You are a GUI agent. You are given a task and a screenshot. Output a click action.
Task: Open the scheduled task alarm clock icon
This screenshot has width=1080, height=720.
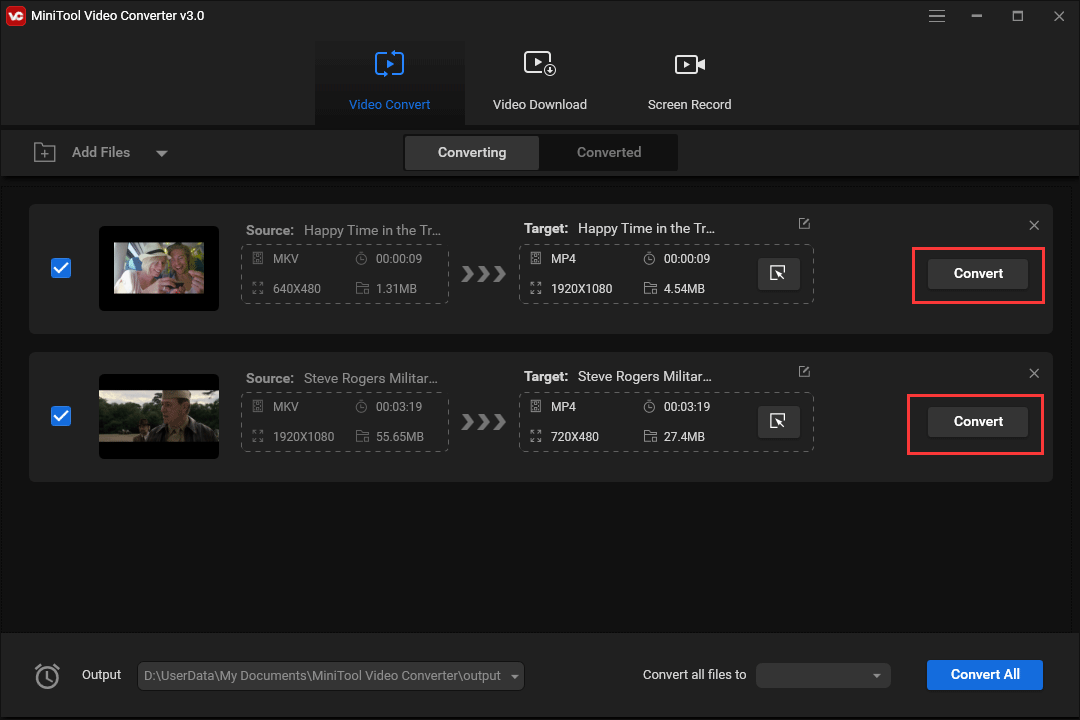tap(47, 676)
